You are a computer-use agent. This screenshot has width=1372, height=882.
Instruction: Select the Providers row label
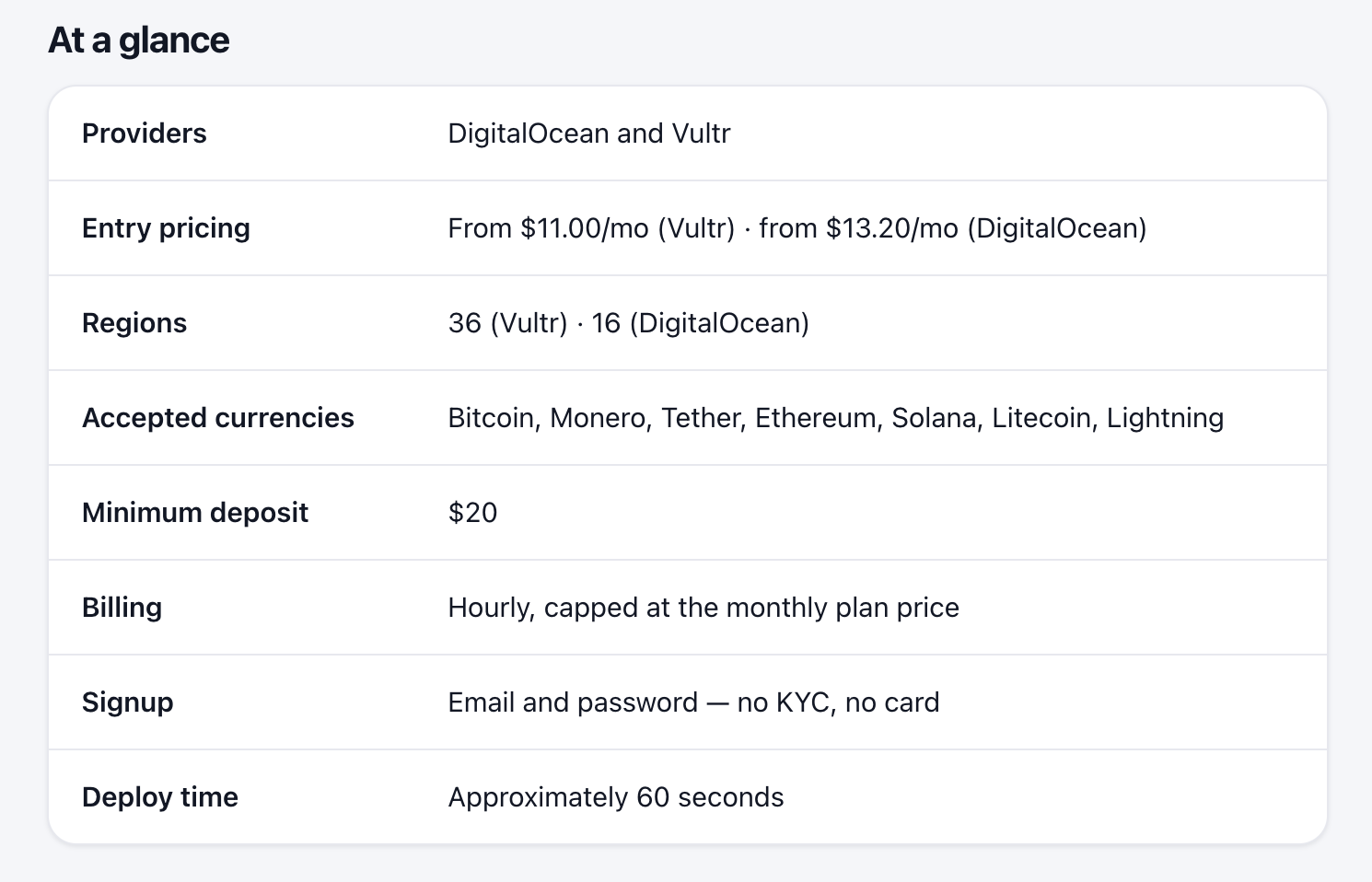[x=144, y=133]
